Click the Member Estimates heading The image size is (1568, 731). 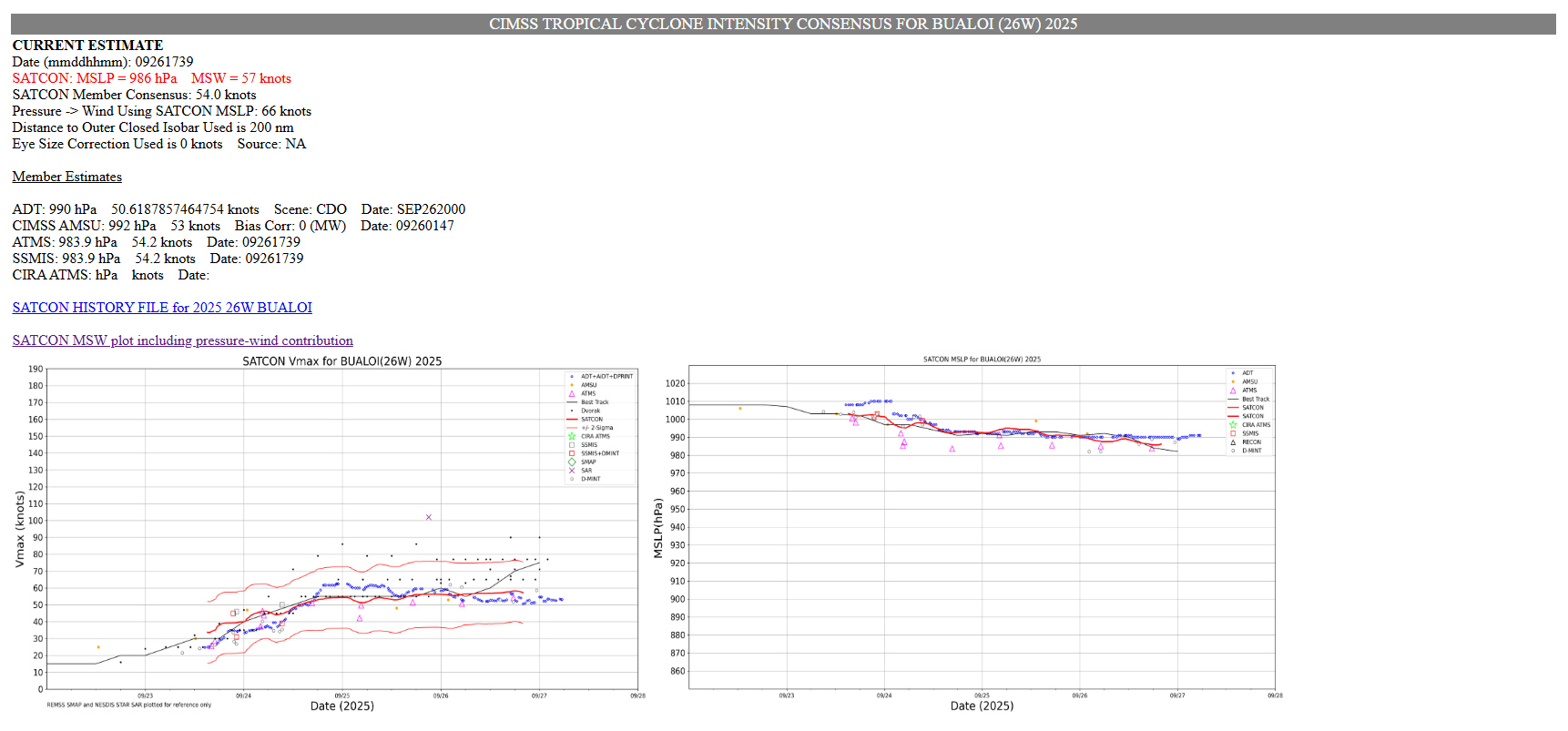point(66,177)
